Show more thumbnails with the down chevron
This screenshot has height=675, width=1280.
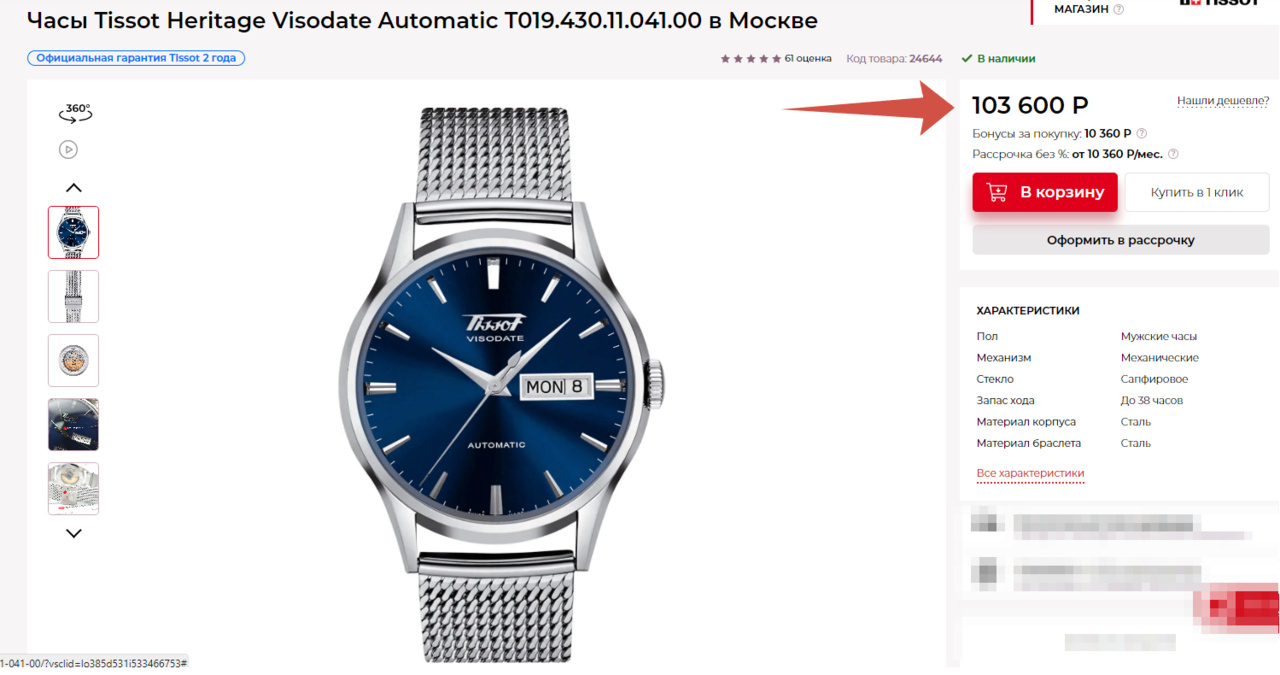[73, 534]
